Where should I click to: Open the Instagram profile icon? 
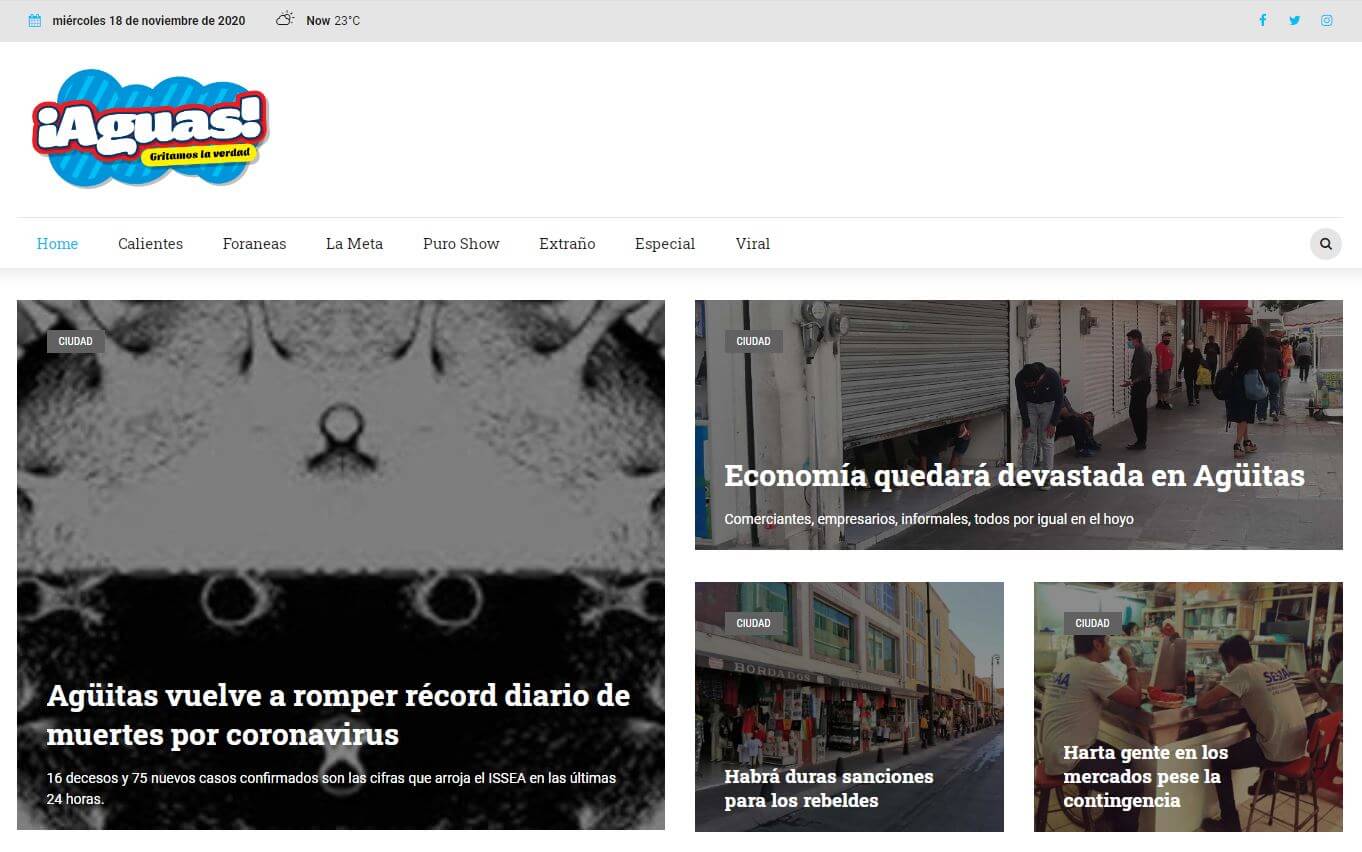click(1326, 20)
